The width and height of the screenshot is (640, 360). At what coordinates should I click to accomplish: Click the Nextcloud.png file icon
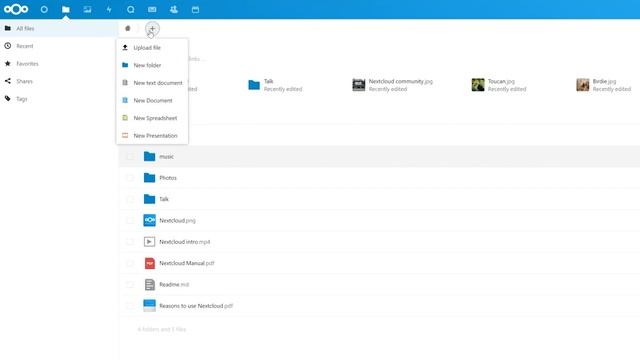click(149, 220)
